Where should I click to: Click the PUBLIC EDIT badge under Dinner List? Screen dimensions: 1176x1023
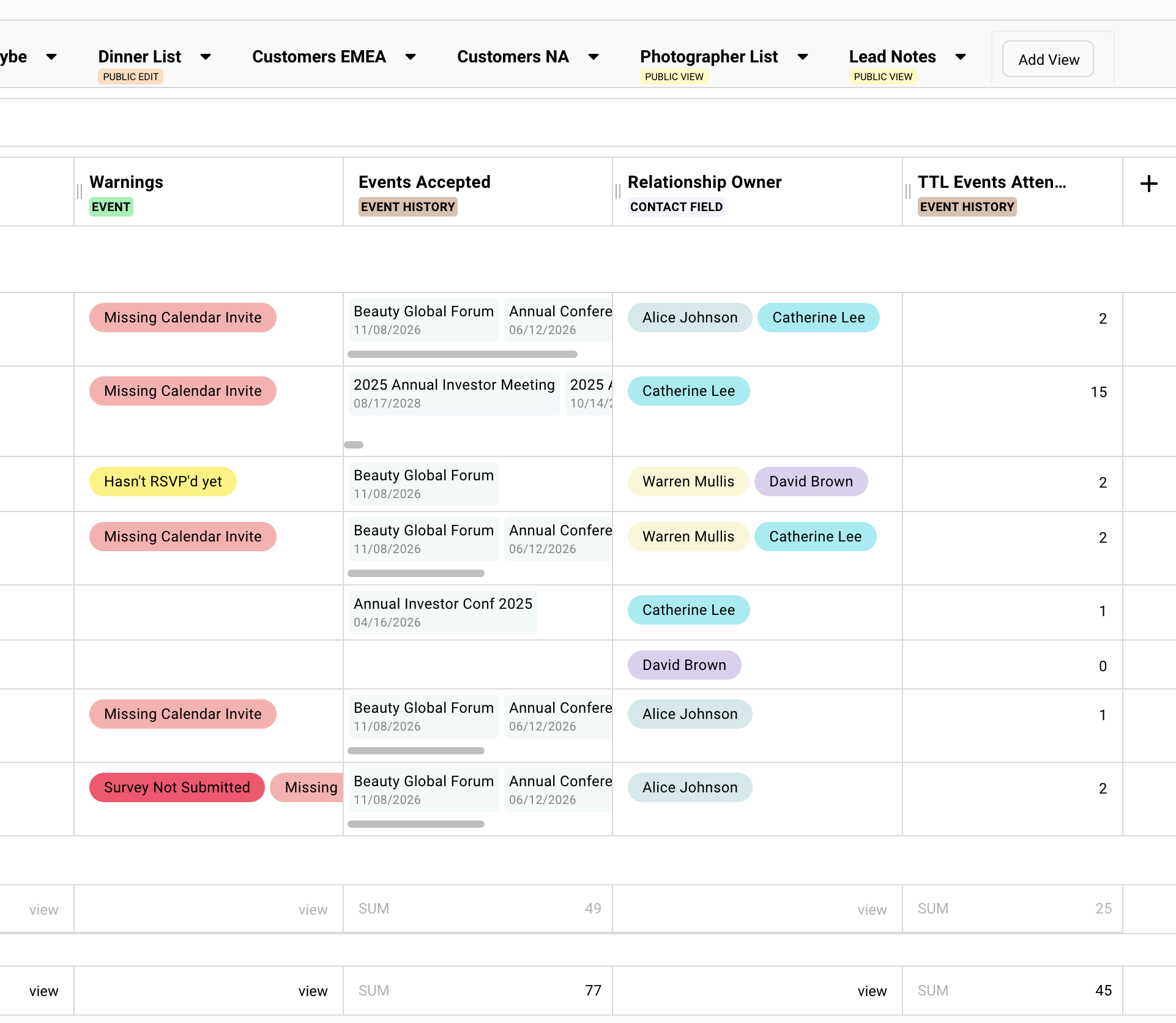[x=130, y=76]
